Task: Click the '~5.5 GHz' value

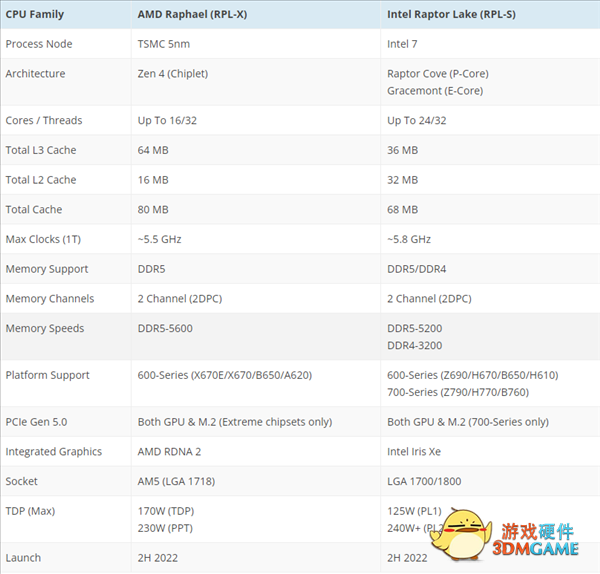Action: coord(159,239)
